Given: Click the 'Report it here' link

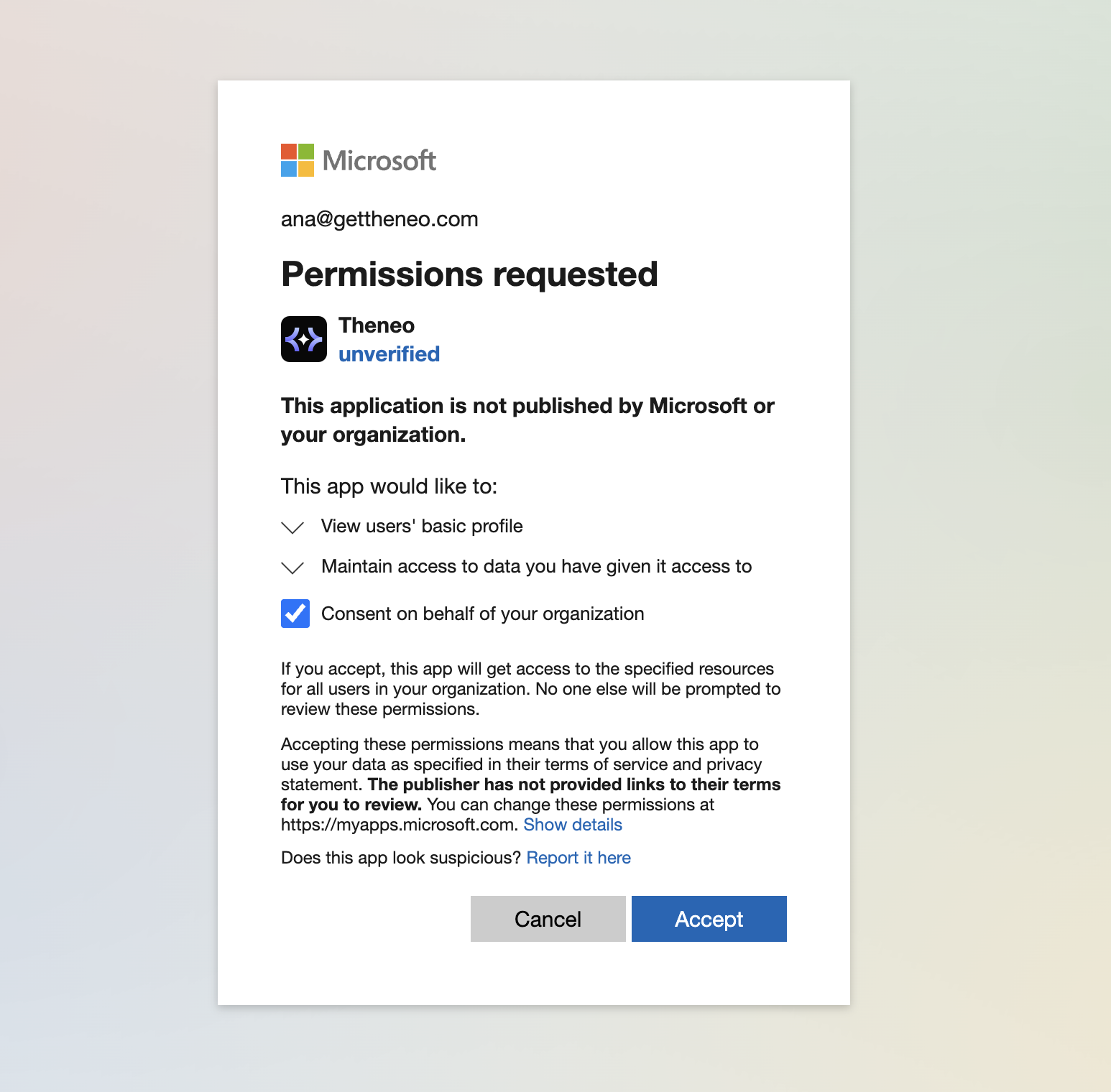Looking at the screenshot, I should click(x=578, y=858).
